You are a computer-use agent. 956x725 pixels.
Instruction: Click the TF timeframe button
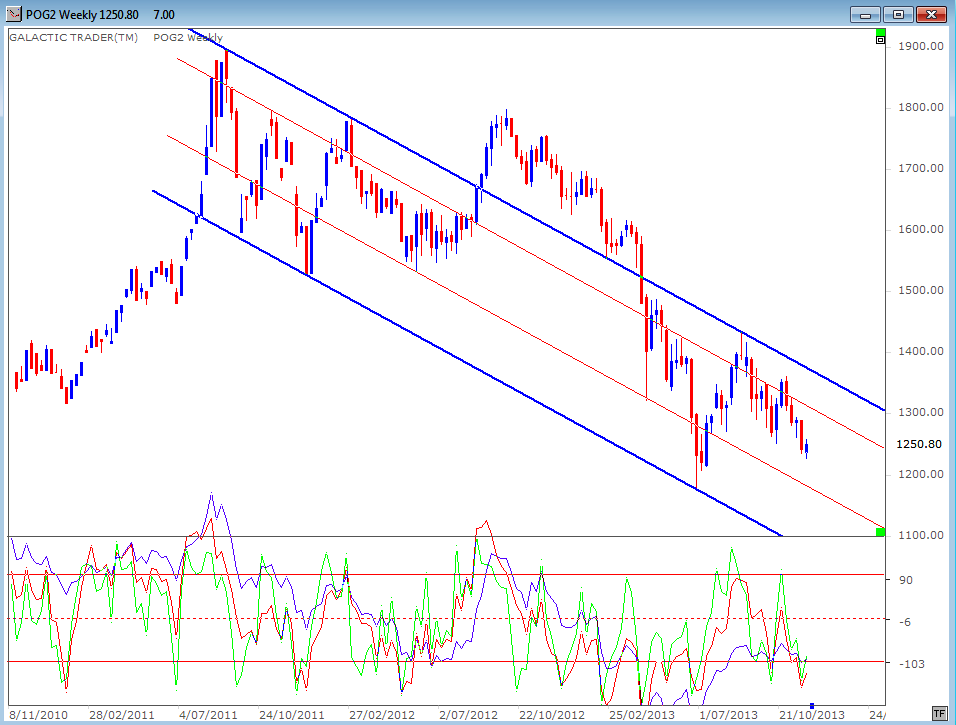(x=939, y=714)
